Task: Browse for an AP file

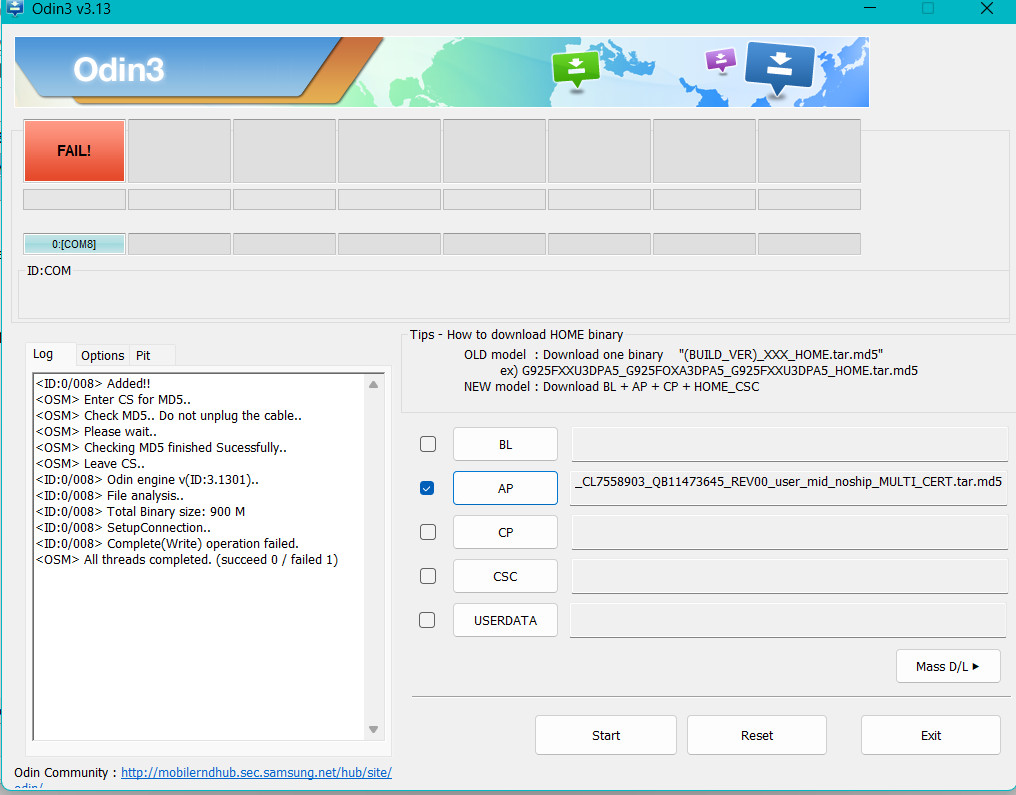Action: pyautogui.click(x=505, y=488)
